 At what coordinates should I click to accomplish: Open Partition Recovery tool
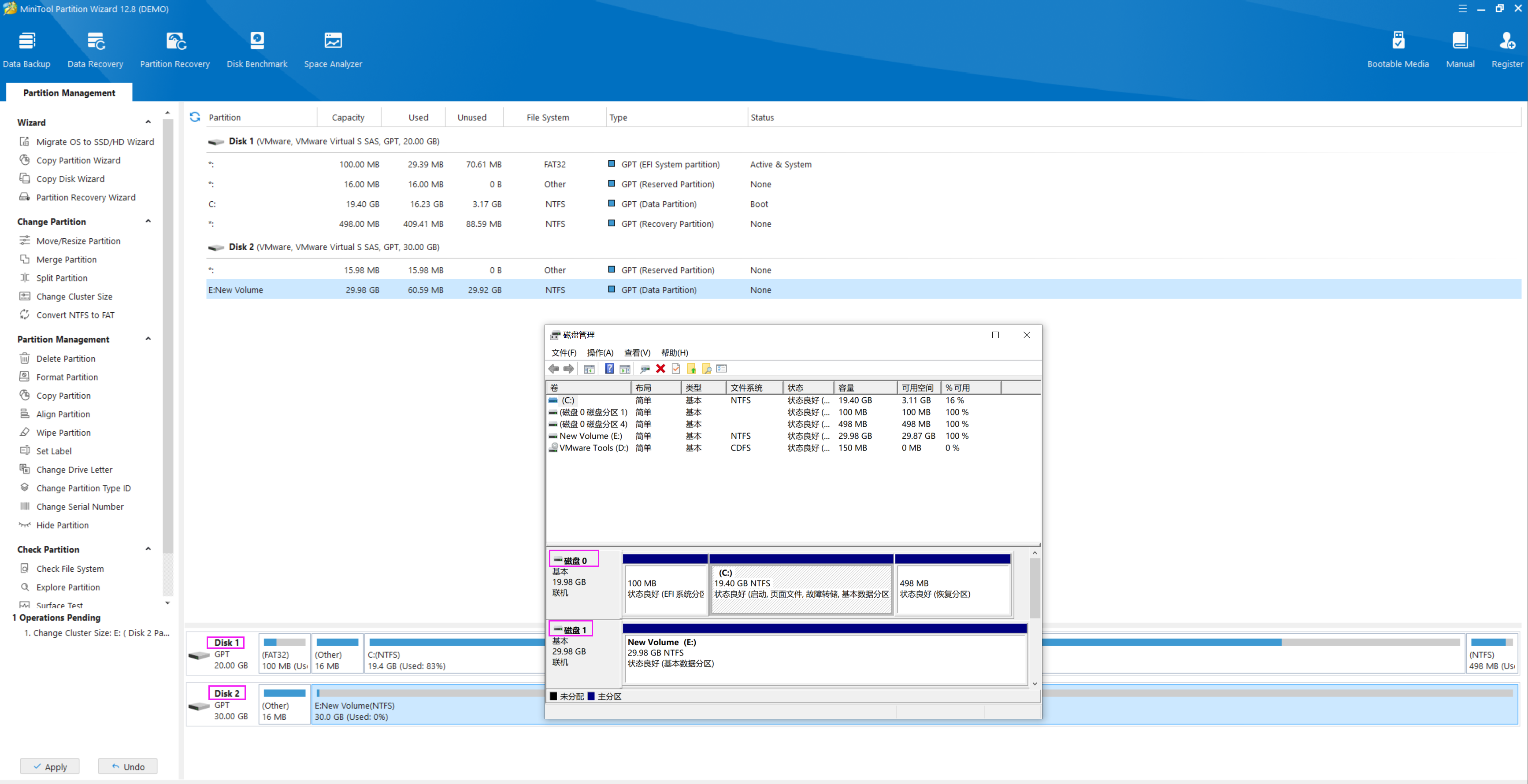coord(175,50)
